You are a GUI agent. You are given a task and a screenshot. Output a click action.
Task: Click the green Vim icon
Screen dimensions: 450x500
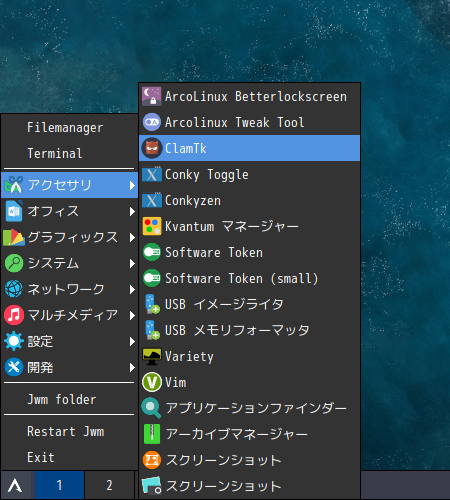(152, 382)
